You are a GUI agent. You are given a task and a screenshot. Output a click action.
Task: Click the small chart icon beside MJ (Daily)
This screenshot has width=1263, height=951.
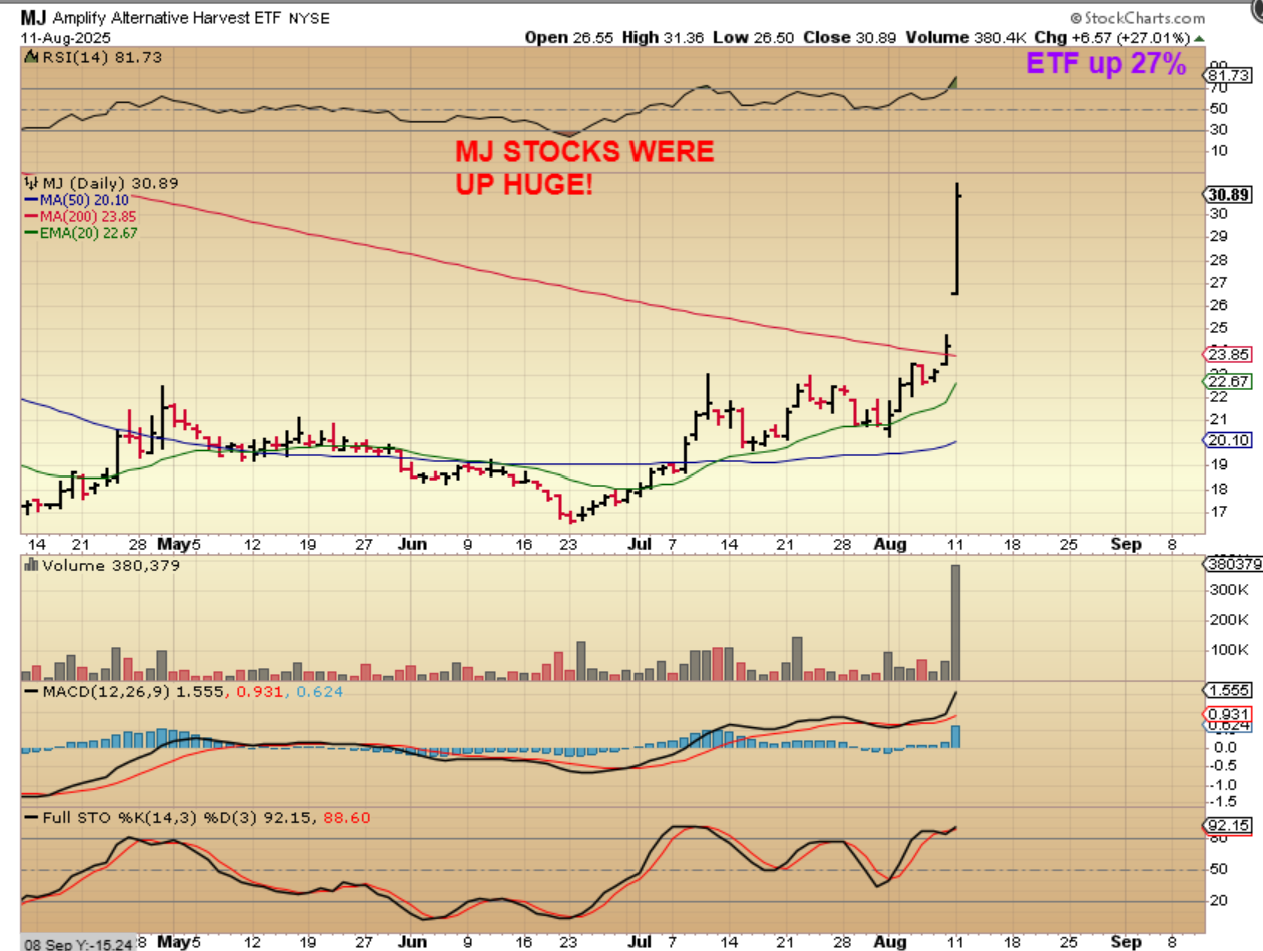coord(29,183)
